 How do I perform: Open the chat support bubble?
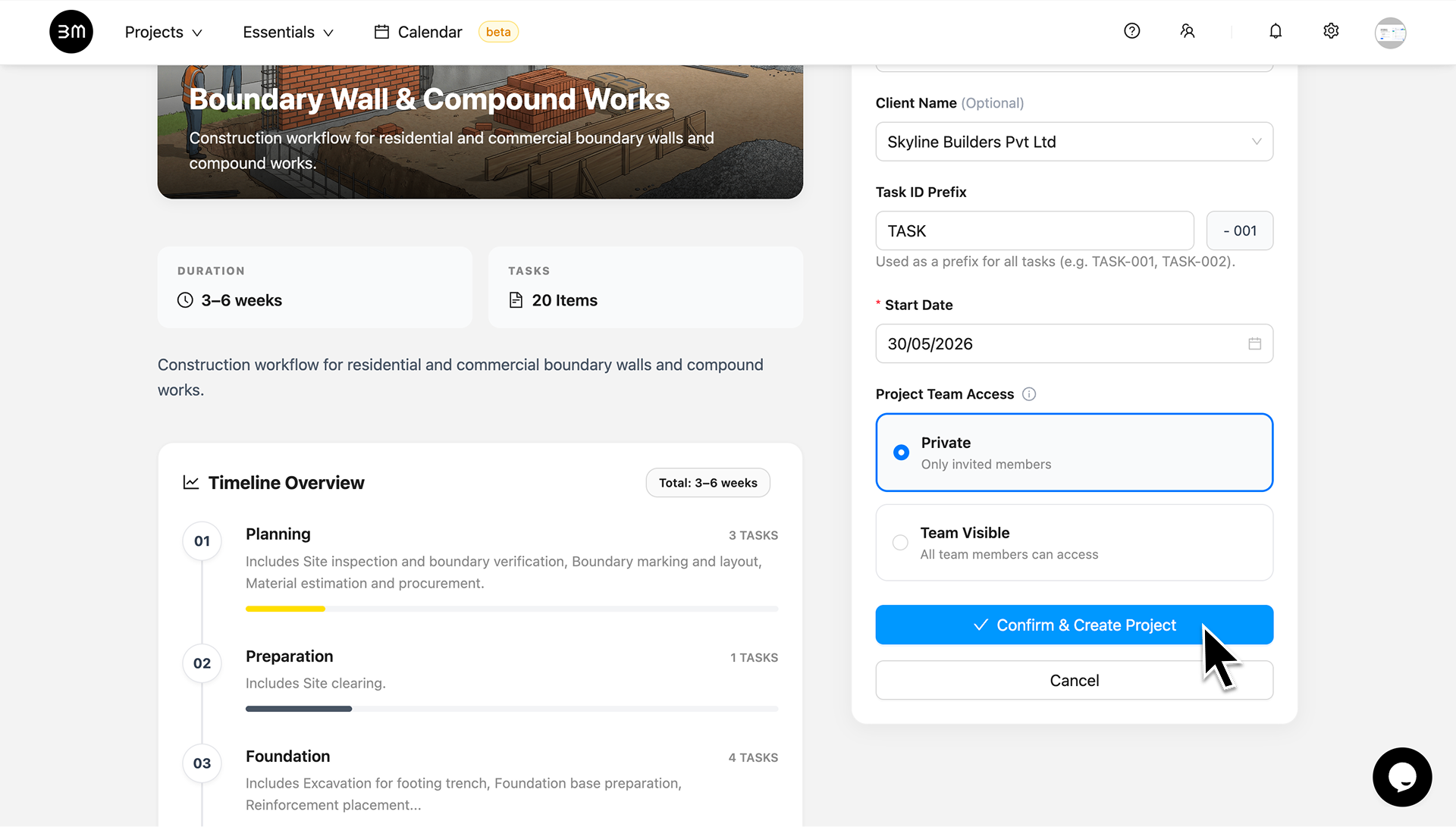pos(1402,777)
